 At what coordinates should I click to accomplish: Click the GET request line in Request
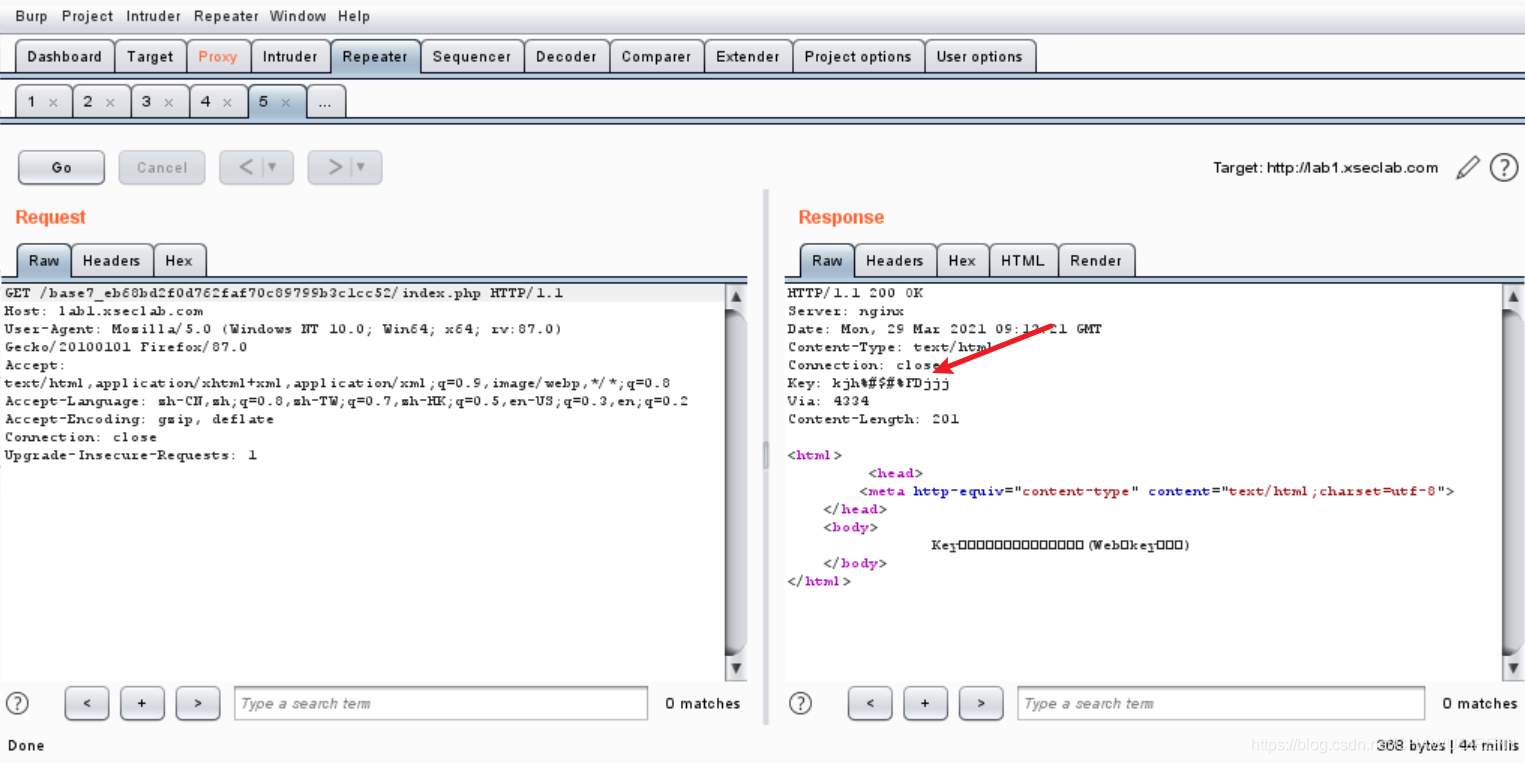[284, 293]
